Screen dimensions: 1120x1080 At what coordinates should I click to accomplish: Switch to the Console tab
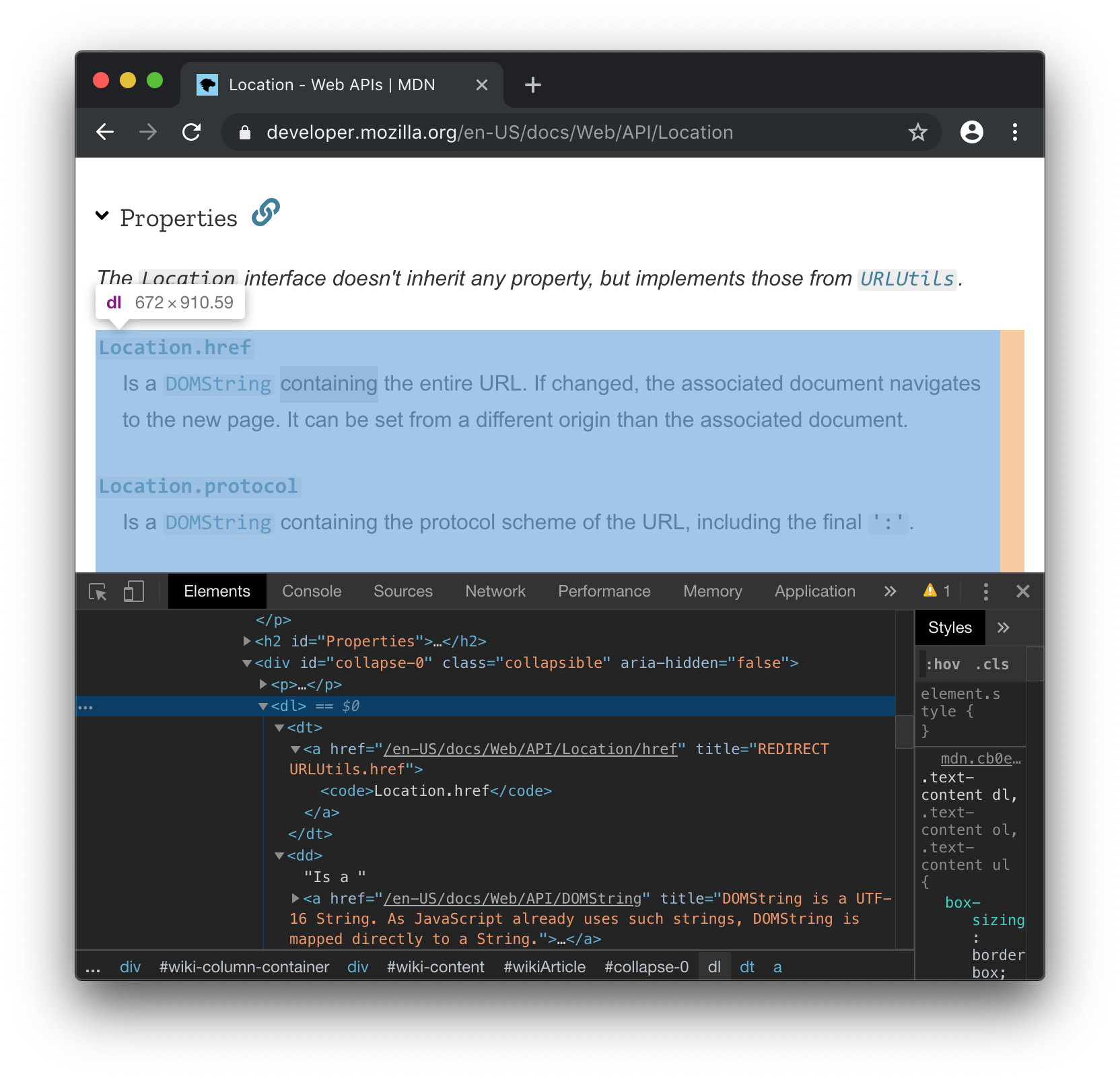click(312, 591)
